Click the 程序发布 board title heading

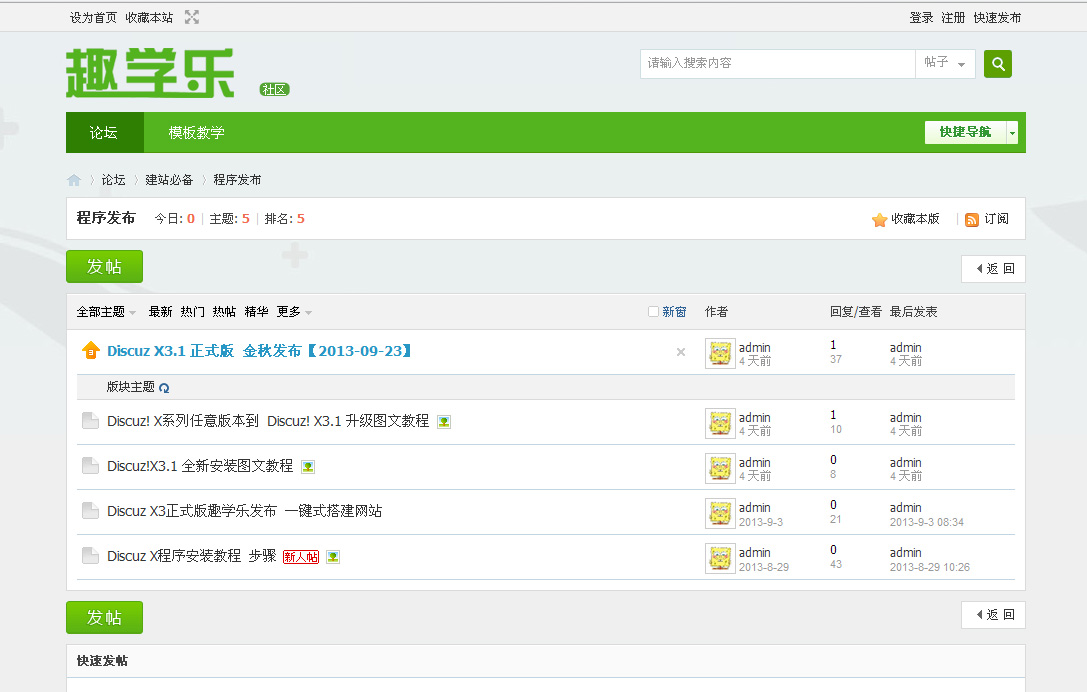coord(106,218)
